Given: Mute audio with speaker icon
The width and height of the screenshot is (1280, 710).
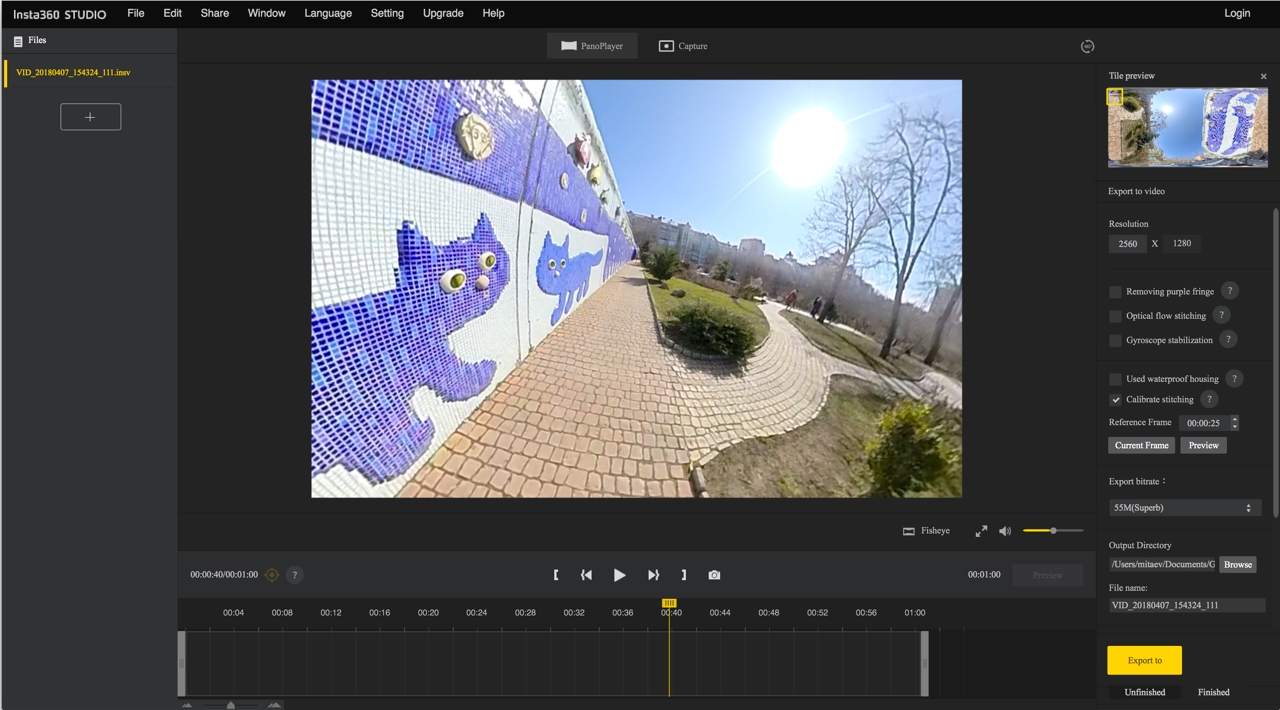Looking at the screenshot, I should click(x=1005, y=531).
